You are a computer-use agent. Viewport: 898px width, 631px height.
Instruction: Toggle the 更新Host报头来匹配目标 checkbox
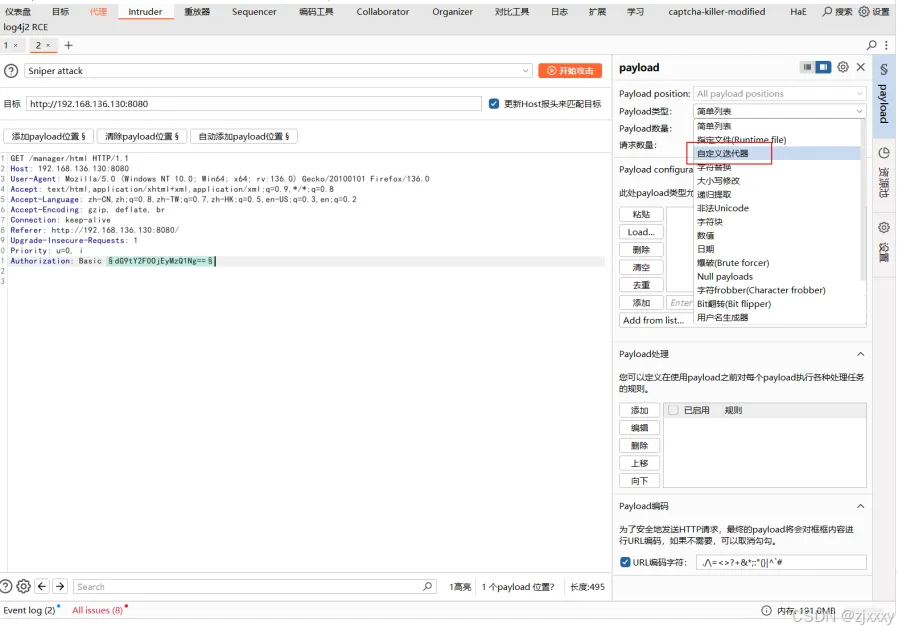(x=494, y=103)
